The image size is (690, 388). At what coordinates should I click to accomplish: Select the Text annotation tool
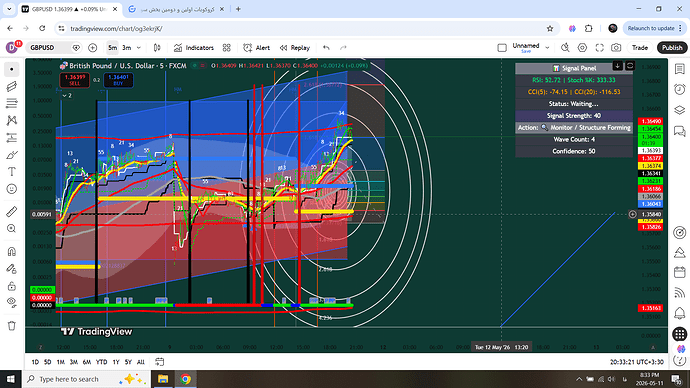coord(12,172)
